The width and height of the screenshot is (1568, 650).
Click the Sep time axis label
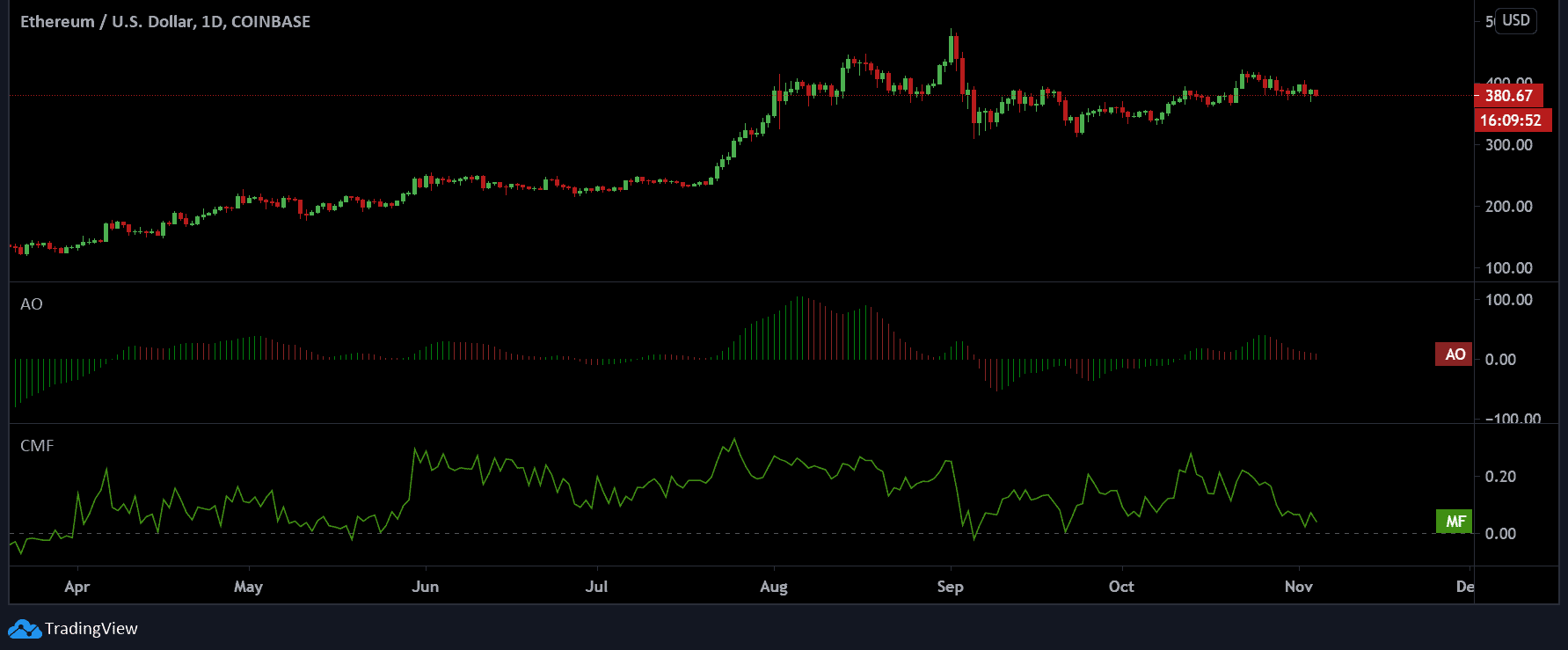click(951, 587)
